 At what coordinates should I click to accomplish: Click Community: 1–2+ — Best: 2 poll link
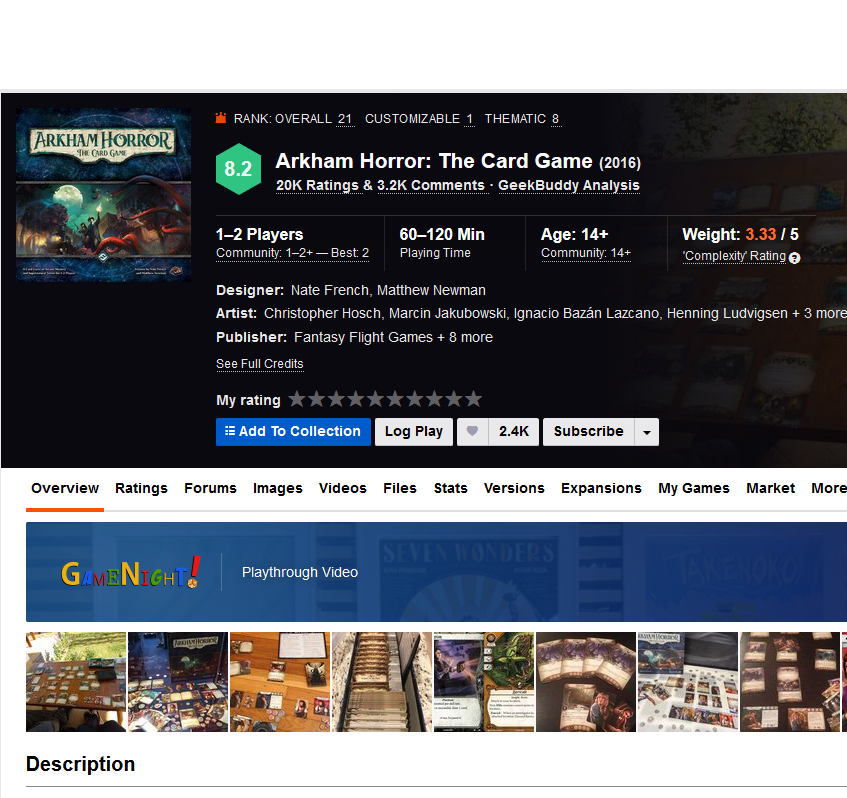292,253
